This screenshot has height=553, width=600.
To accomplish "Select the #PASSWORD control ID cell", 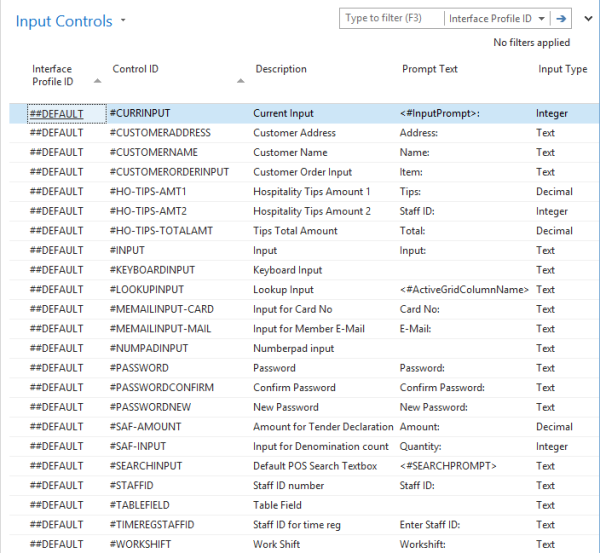I will click(x=139, y=368).
